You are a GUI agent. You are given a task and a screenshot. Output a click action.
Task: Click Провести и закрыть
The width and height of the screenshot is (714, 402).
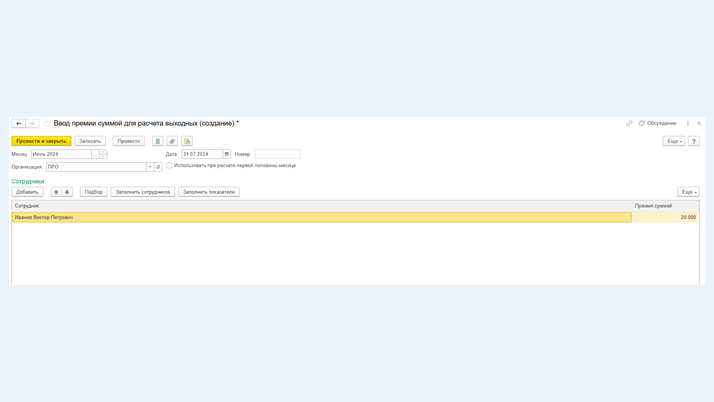41,141
